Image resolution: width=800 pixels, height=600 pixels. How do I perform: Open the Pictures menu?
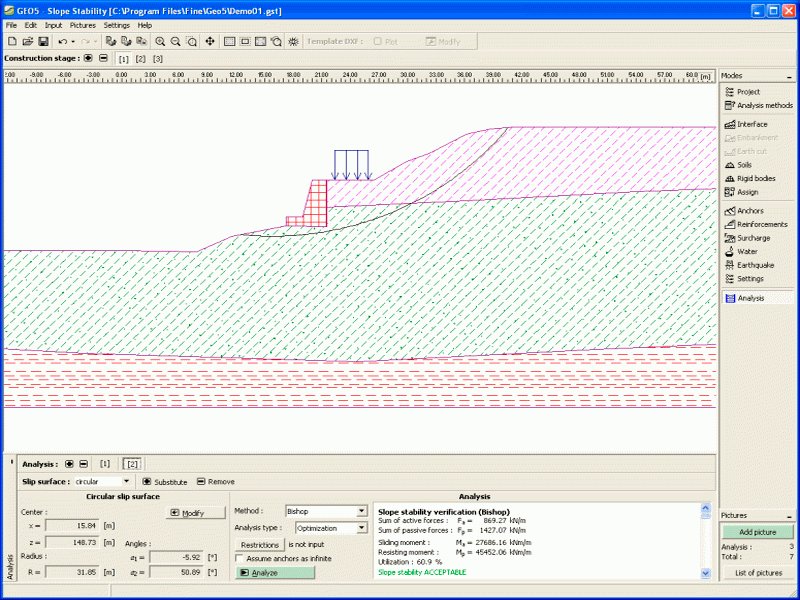pos(83,25)
